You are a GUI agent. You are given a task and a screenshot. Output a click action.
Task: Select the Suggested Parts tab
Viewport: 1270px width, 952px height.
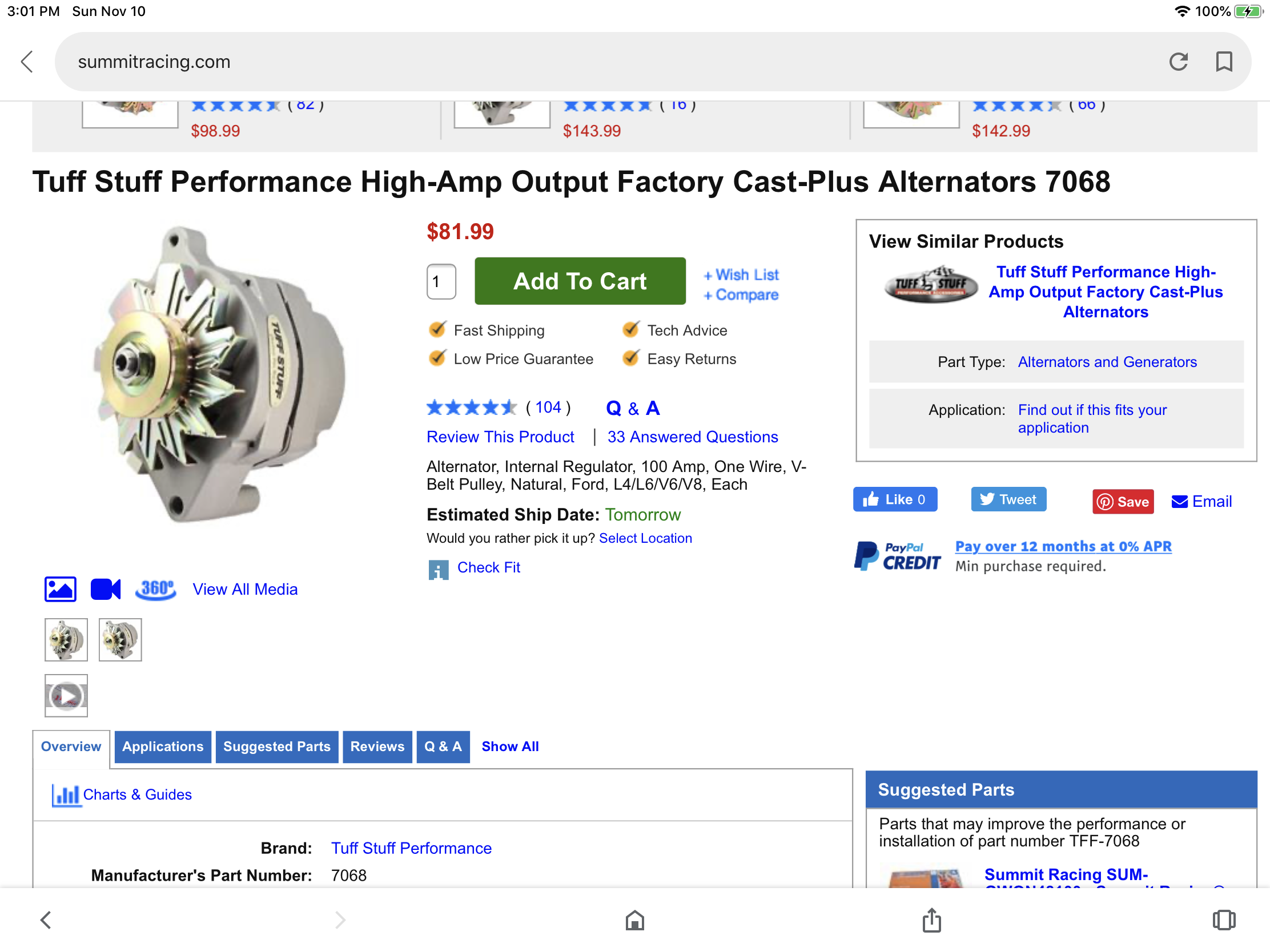pos(277,747)
